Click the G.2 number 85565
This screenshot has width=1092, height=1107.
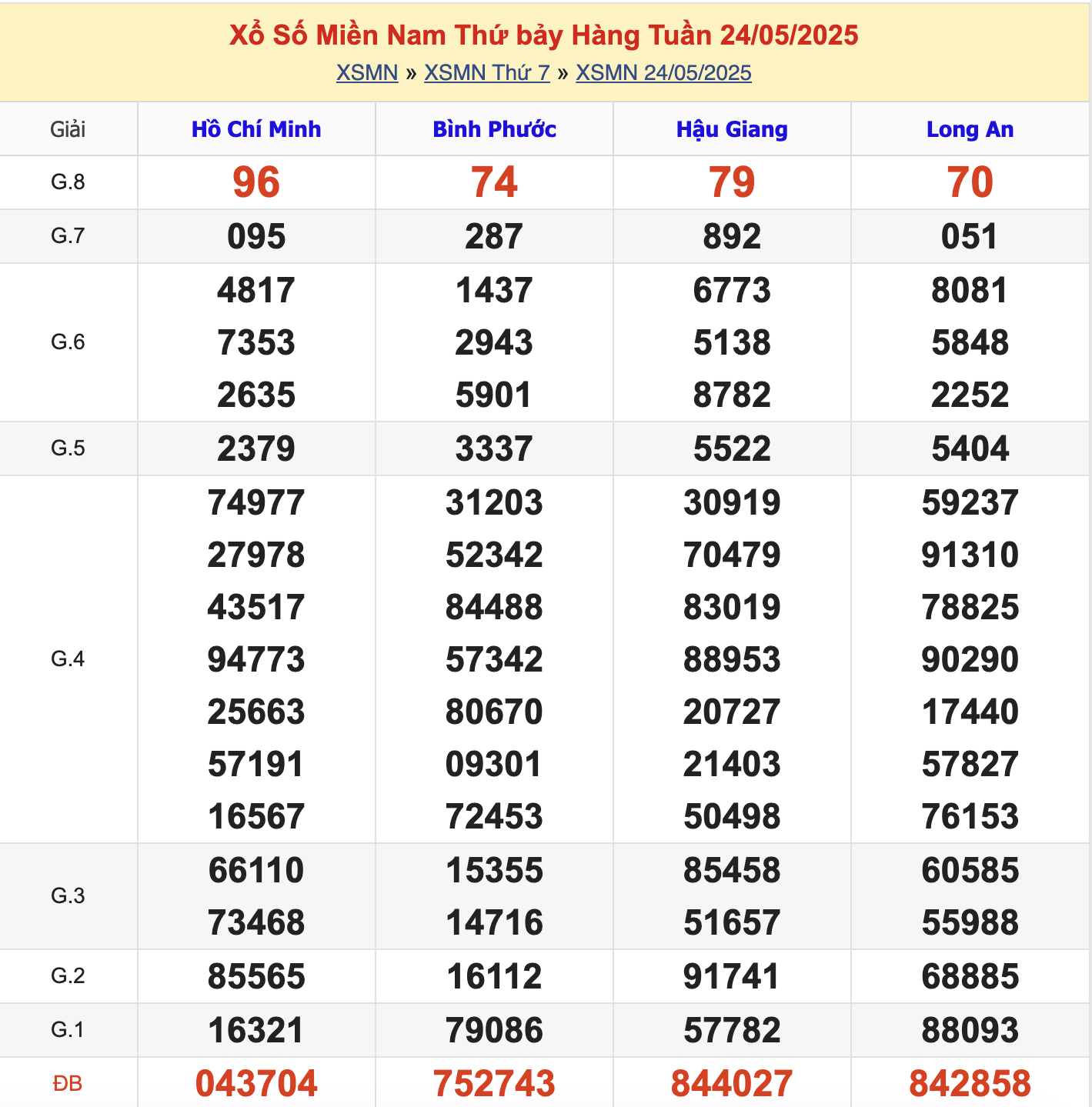click(x=256, y=976)
